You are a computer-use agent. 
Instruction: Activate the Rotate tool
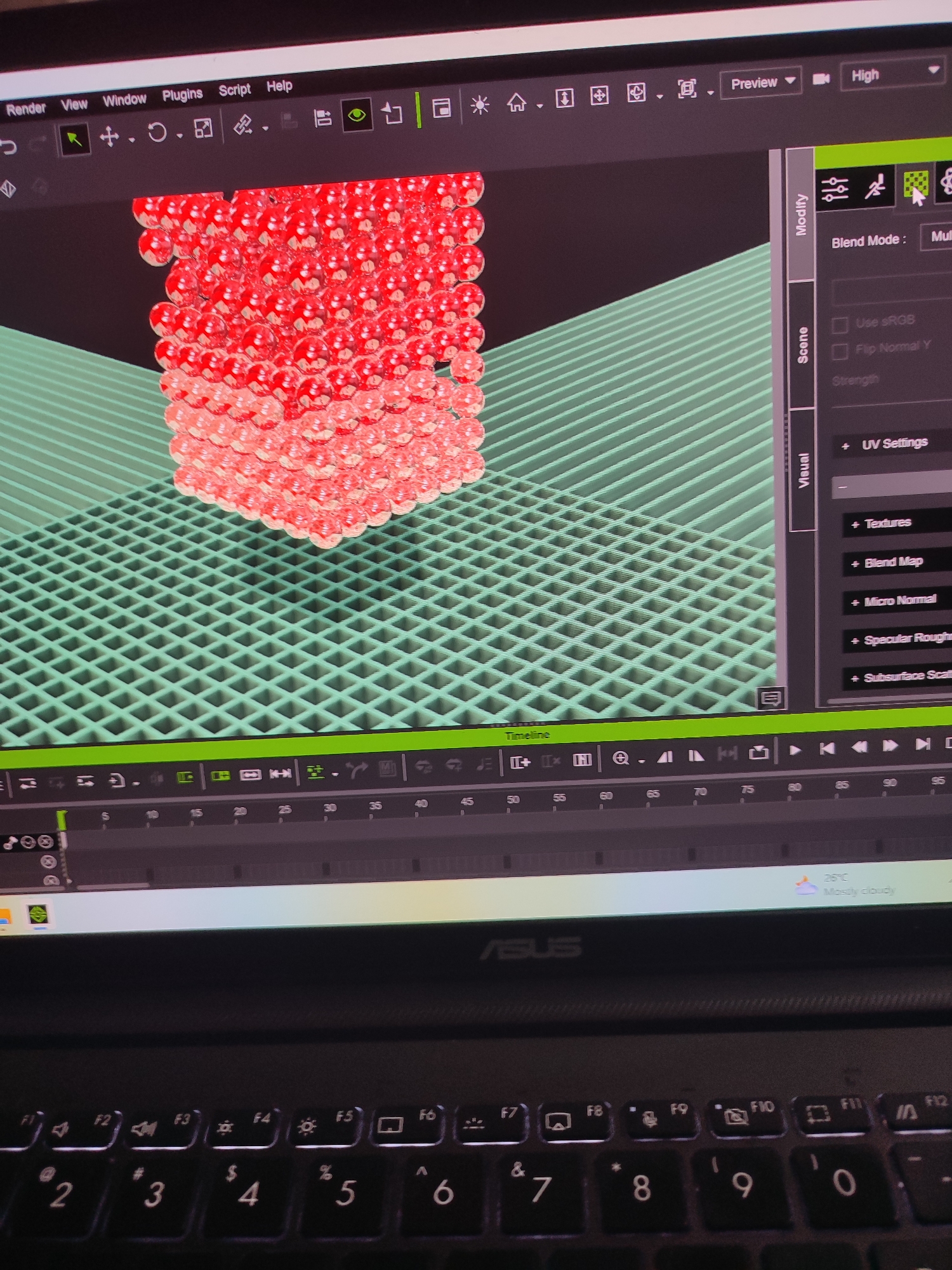click(x=157, y=132)
